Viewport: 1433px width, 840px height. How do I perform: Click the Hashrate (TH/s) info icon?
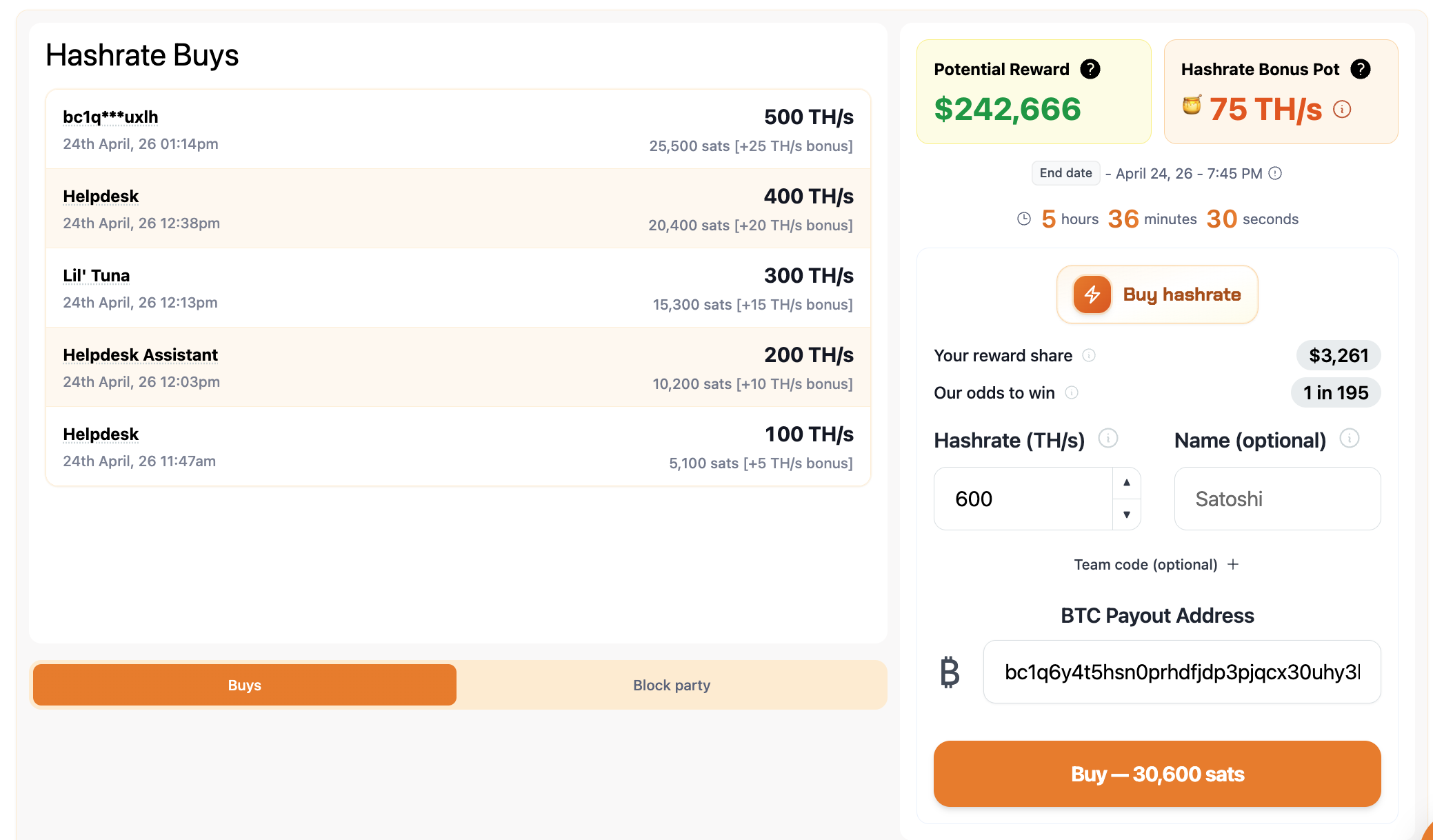1108,439
